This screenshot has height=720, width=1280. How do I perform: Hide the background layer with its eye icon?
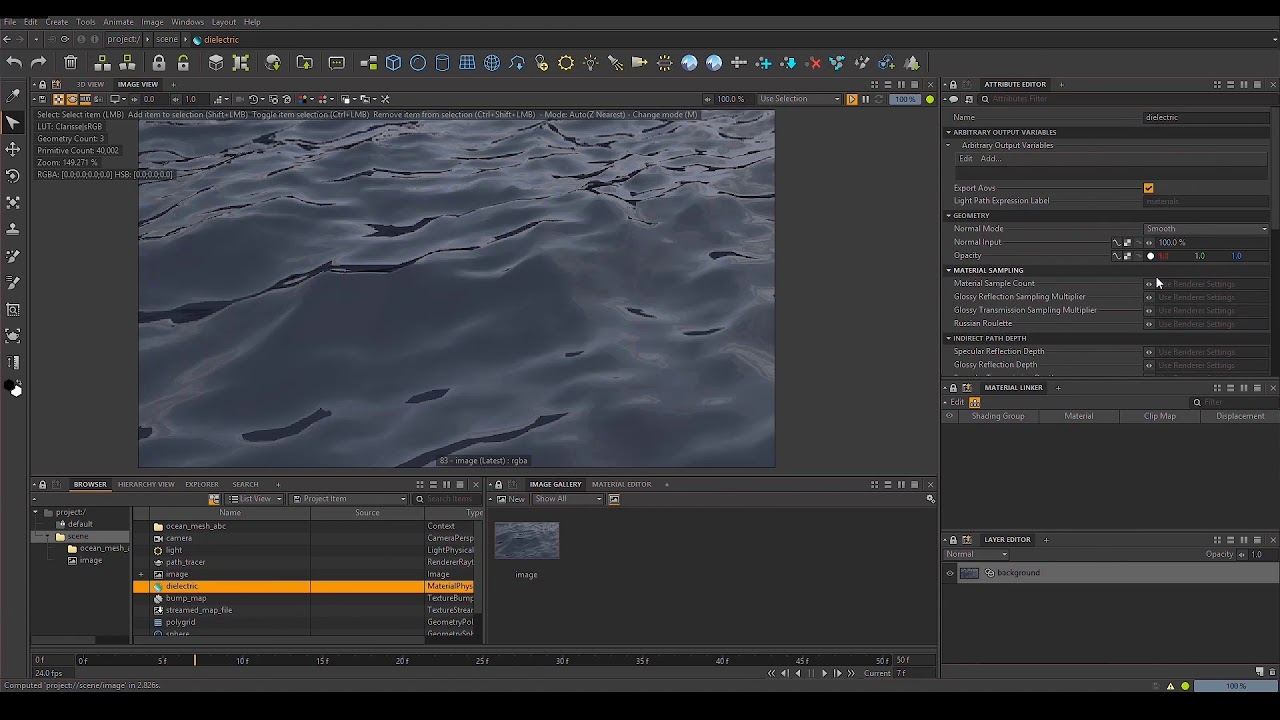point(950,573)
